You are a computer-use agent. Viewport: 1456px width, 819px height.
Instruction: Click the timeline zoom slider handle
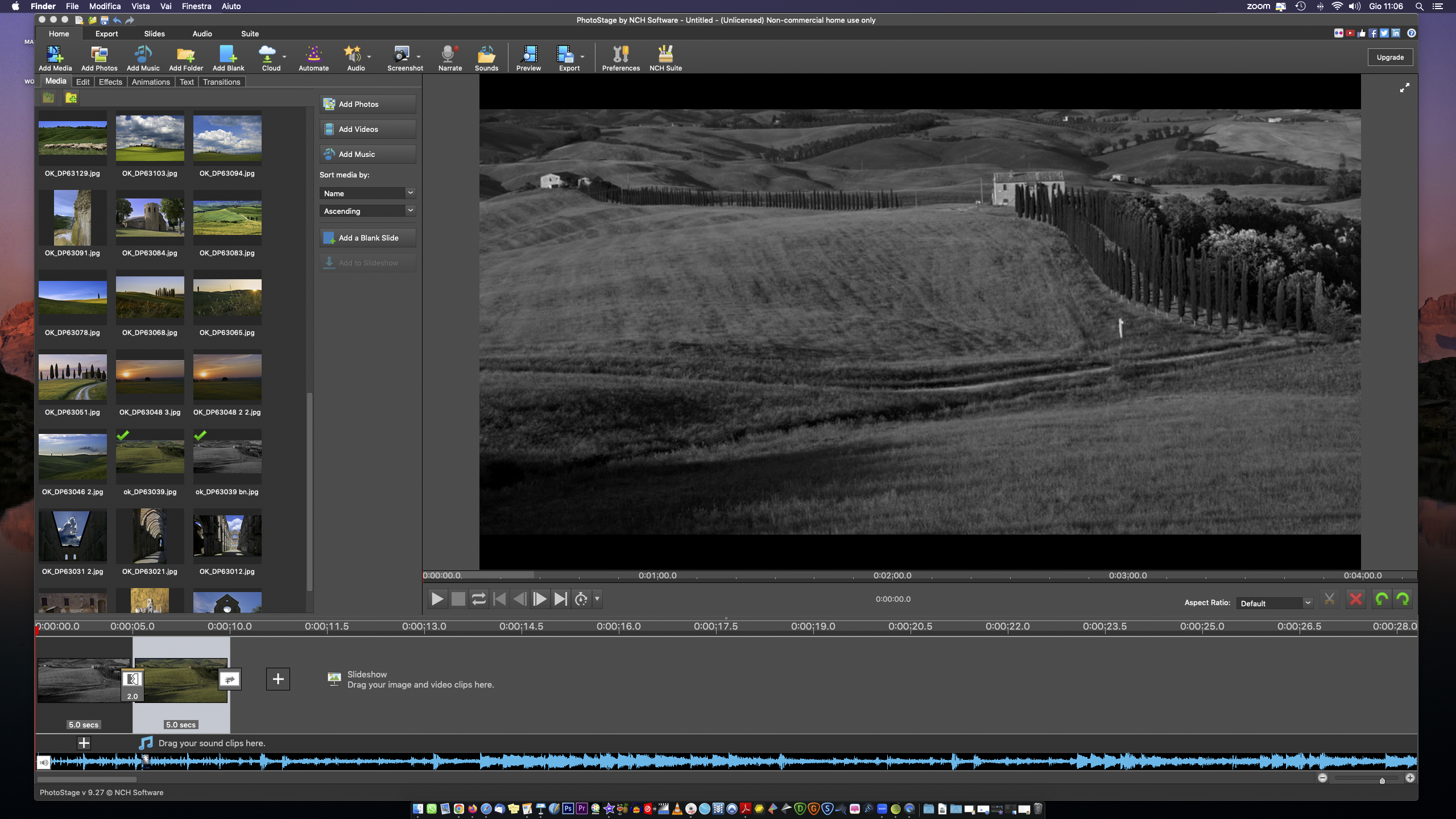(x=1382, y=780)
